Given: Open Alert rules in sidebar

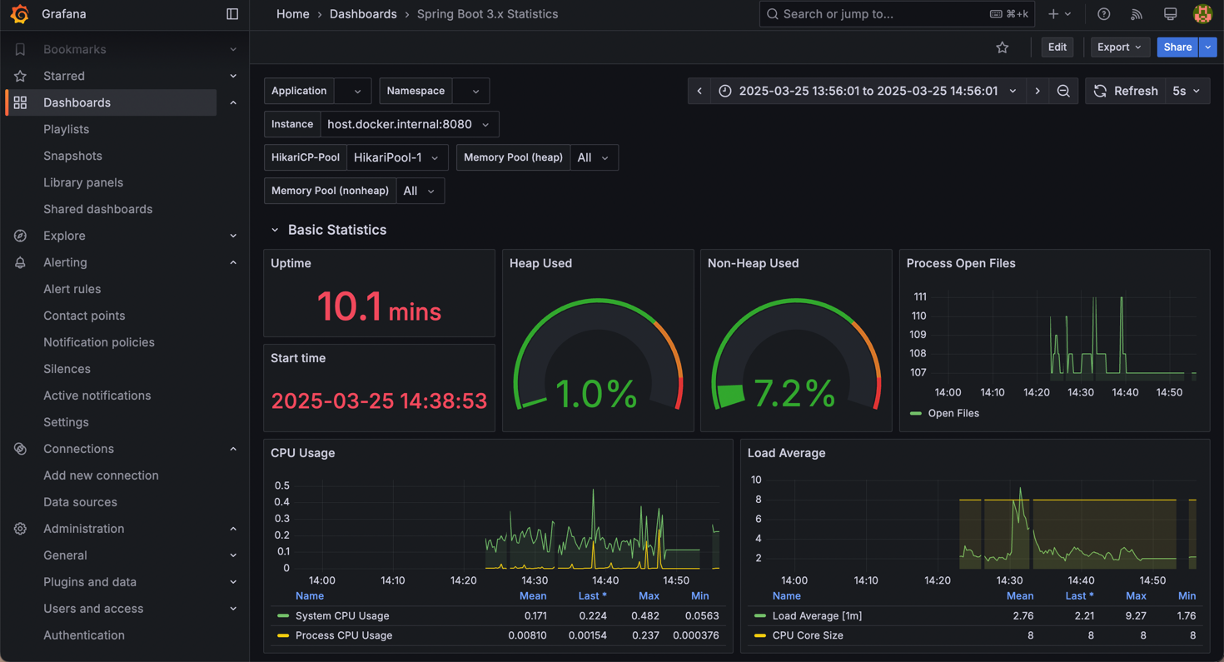Looking at the screenshot, I should coord(72,289).
